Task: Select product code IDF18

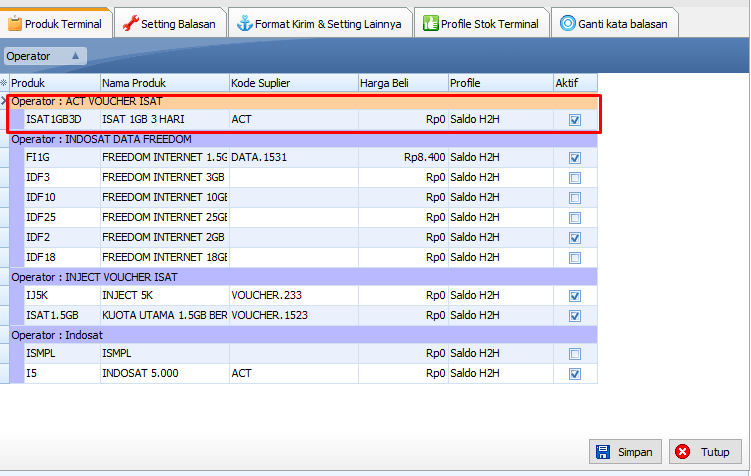Action: click(x=62, y=257)
